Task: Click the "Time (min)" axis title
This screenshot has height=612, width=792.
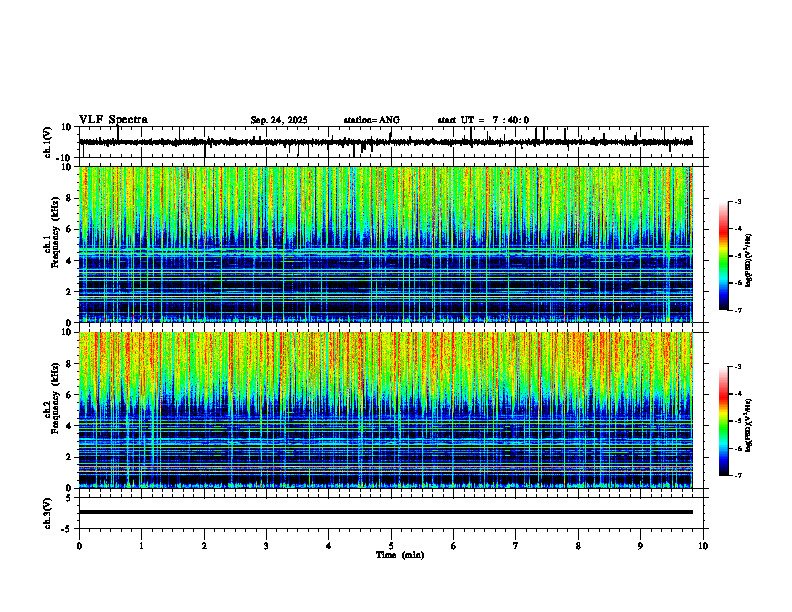Action: click(400, 555)
